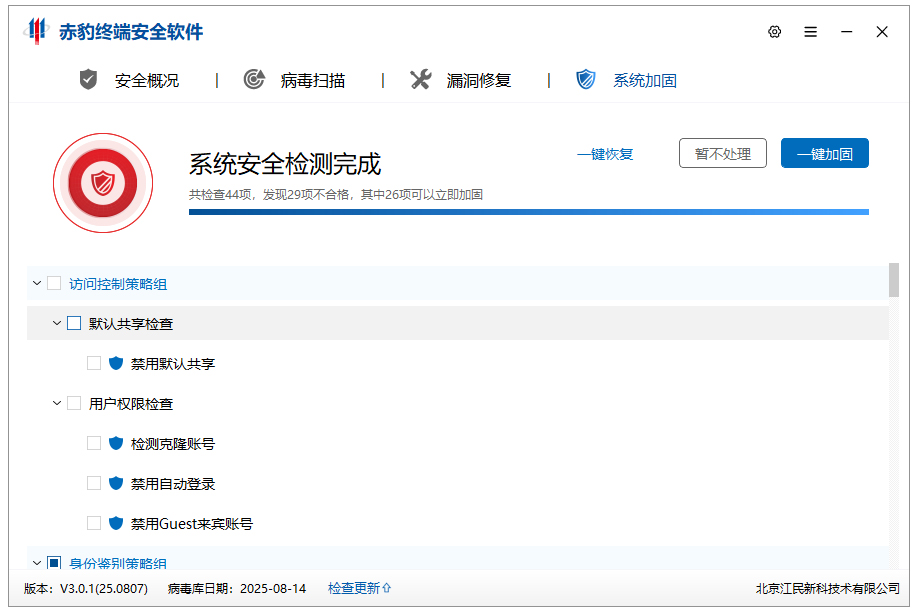Click the large red shield status icon

click(103, 183)
